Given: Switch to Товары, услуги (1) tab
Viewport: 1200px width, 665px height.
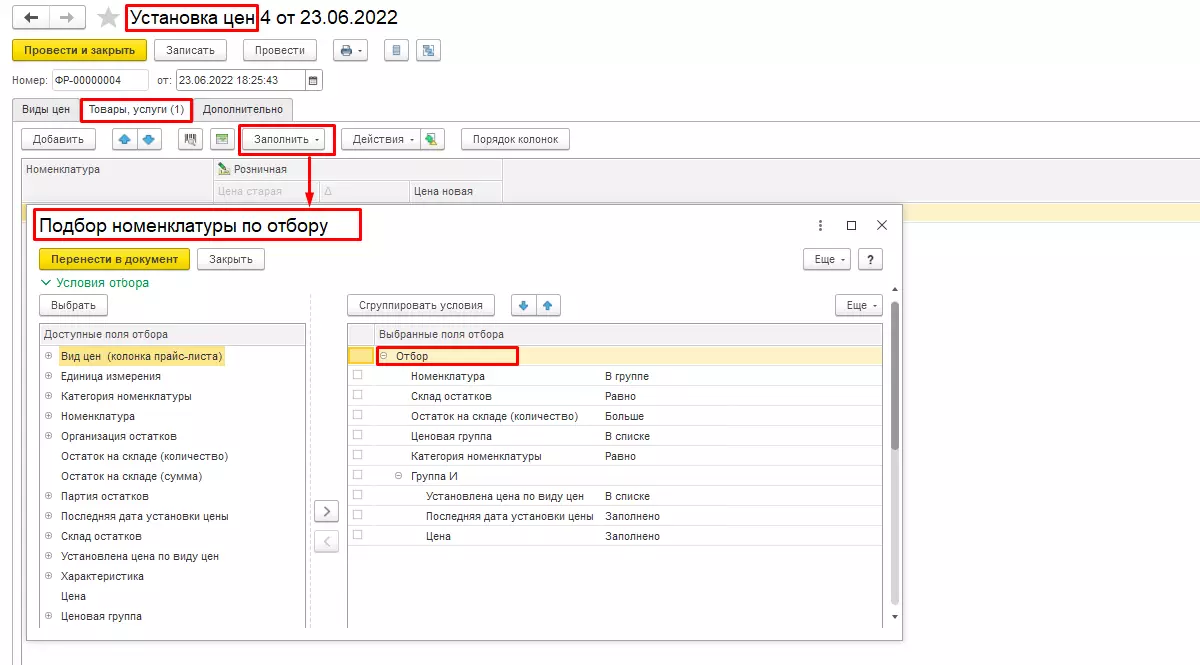Looking at the screenshot, I should tap(136, 110).
